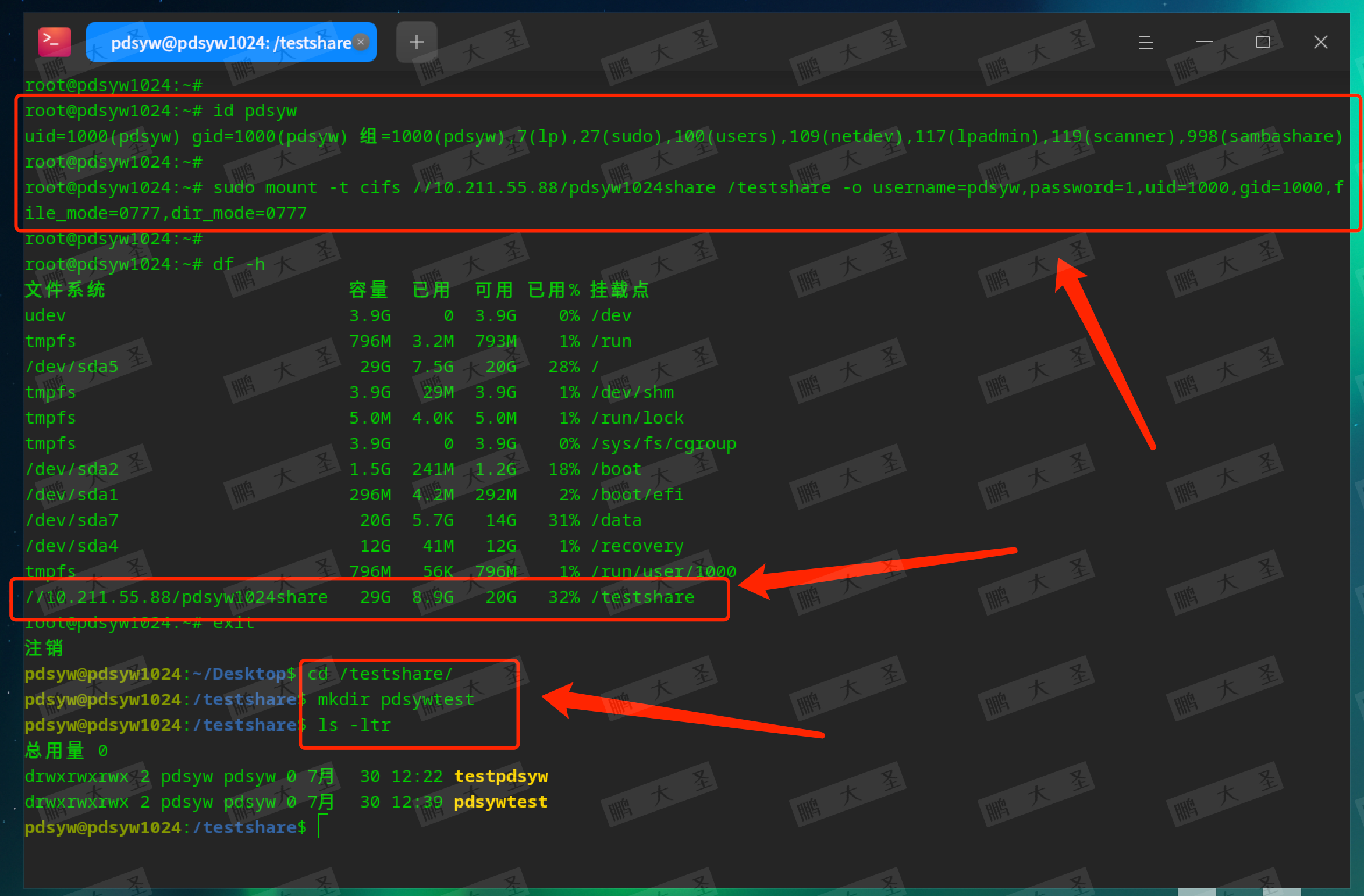The height and width of the screenshot is (896, 1364).
Task: Click the 'sudo mount -t cifs' command line
Action: (x=307, y=187)
